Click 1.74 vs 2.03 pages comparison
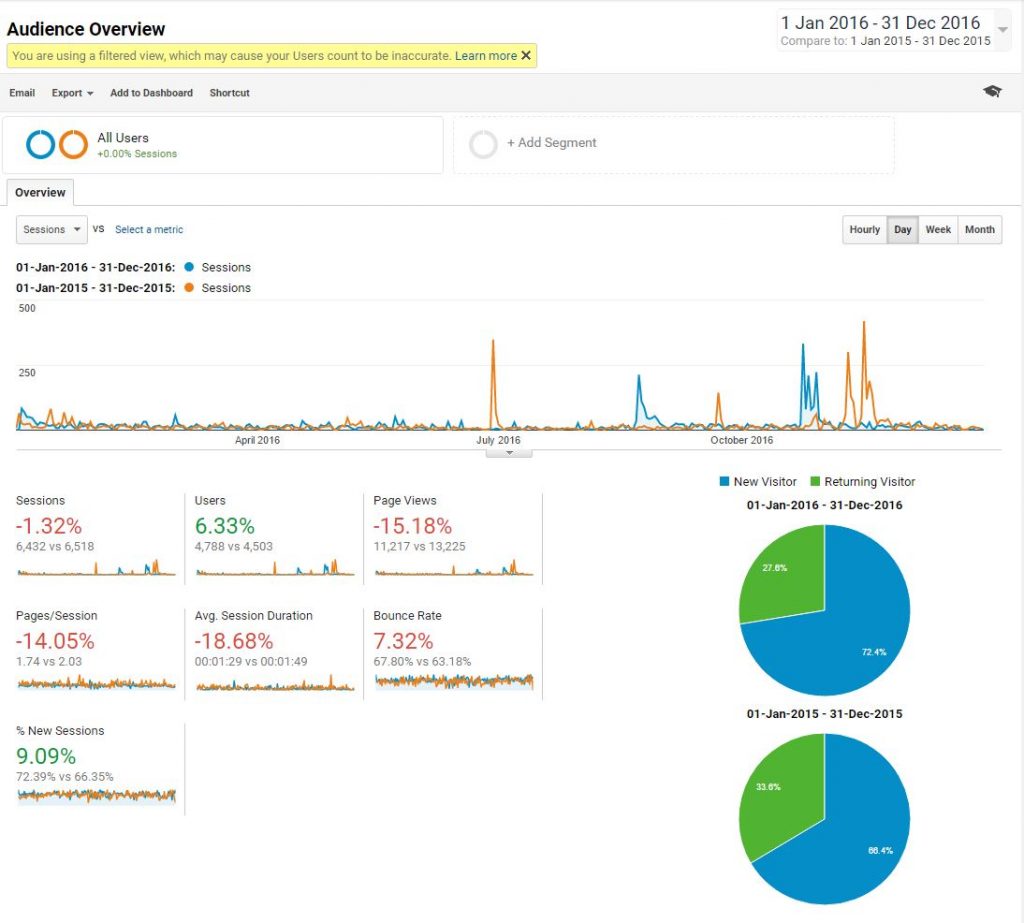Viewport: 1024px width, 923px height. coord(49,661)
